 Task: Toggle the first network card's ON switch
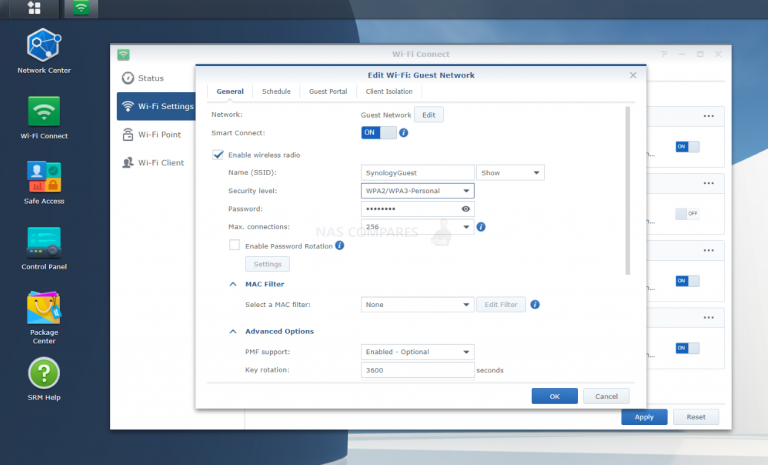pyautogui.click(x=688, y=147)
